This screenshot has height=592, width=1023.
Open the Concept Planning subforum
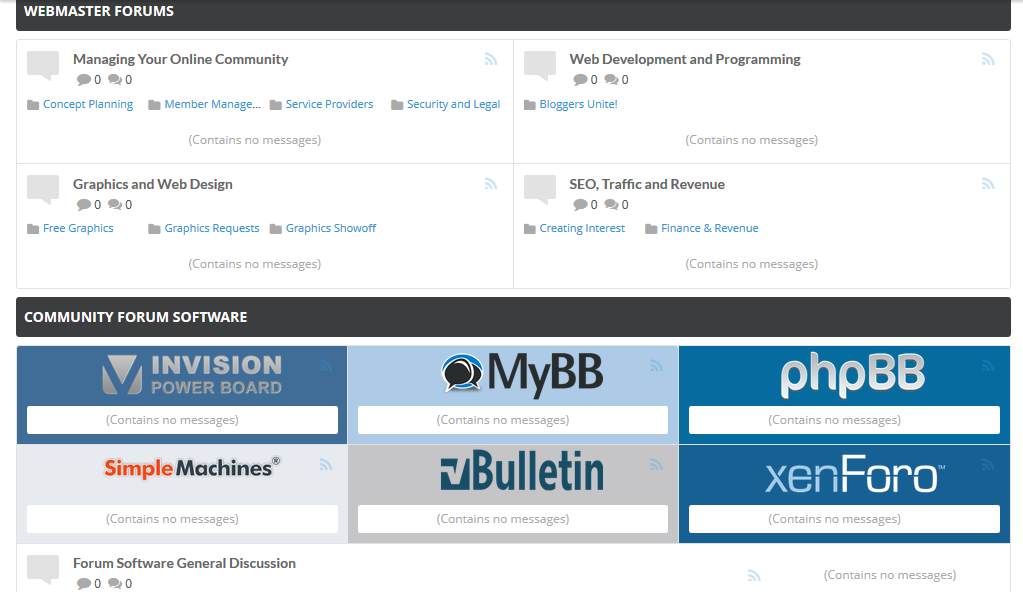pyautogui.click(x=88, y=104)
